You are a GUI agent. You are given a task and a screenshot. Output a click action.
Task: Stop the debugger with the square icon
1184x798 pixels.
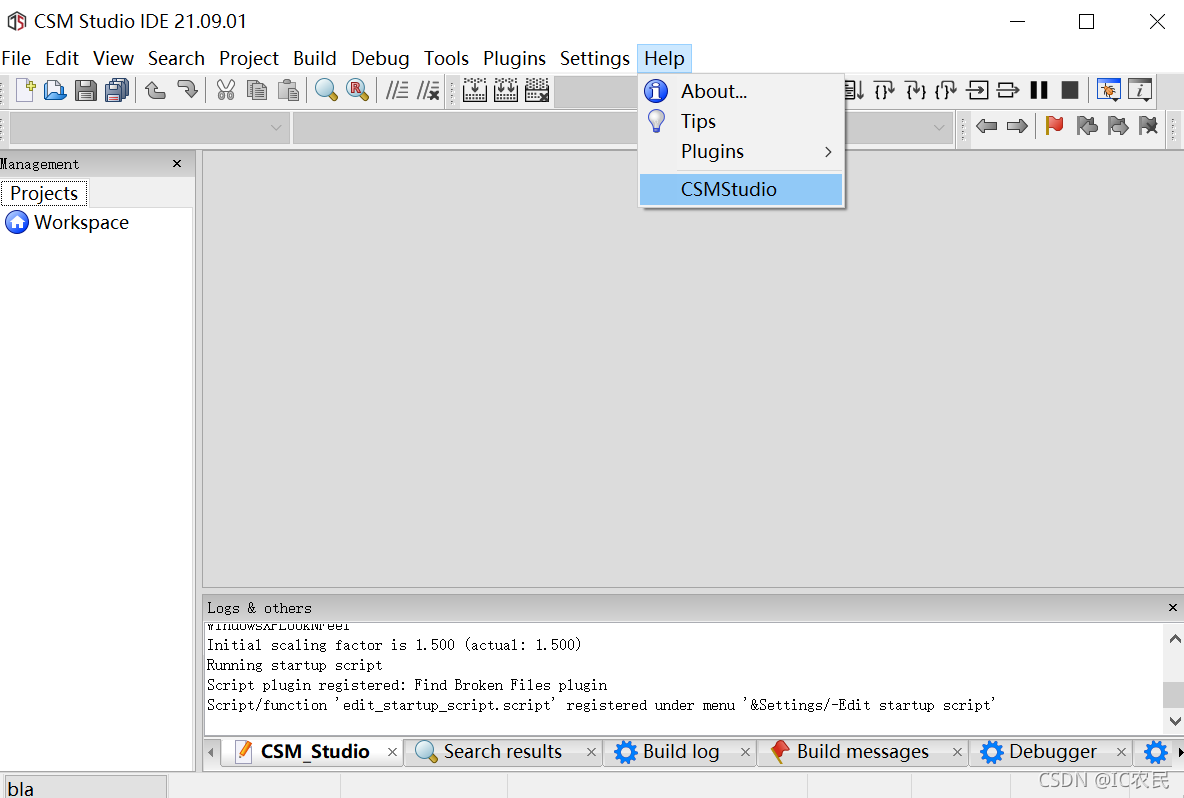point(1070,90)
